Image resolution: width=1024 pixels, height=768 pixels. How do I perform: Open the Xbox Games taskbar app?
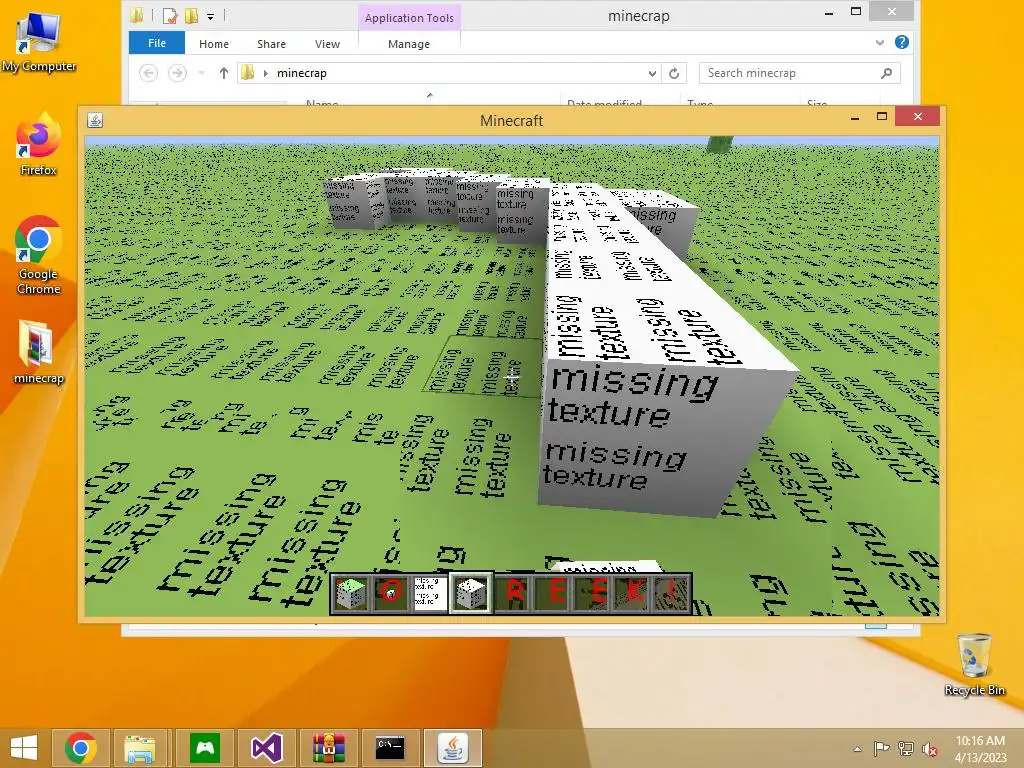pyautogui.click(x=204, y=748)
